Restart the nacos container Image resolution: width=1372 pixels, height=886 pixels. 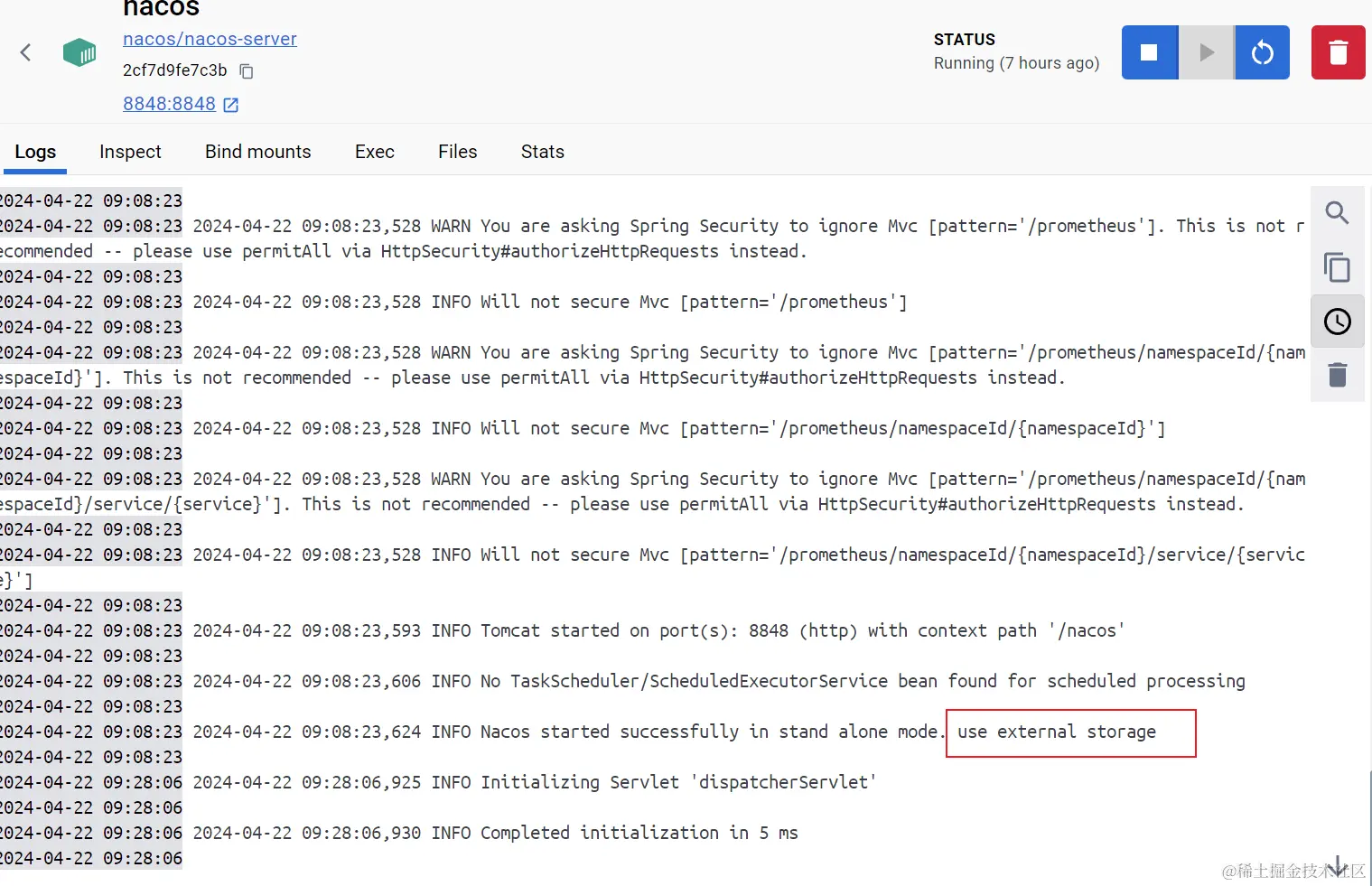(x=1263, y=52)
